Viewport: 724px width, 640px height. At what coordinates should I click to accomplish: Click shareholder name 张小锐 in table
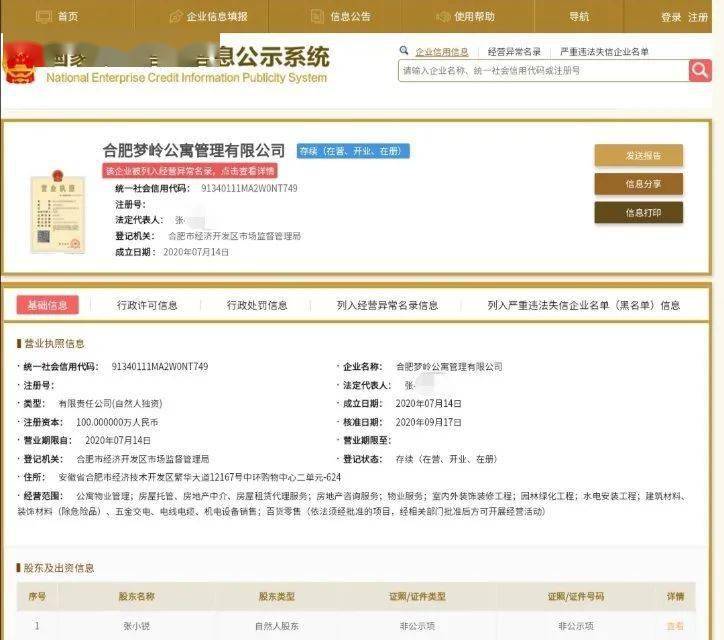(136, 626)
